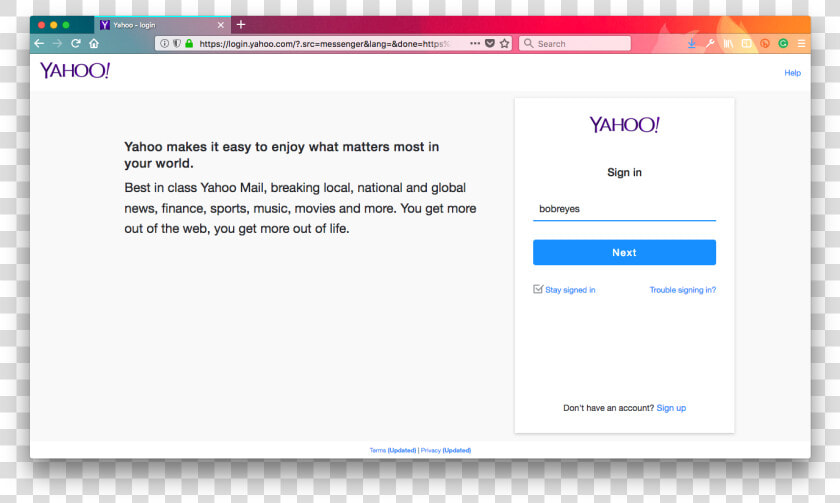
Task: Click the Sign in heading text
Action: coord(624,172)
